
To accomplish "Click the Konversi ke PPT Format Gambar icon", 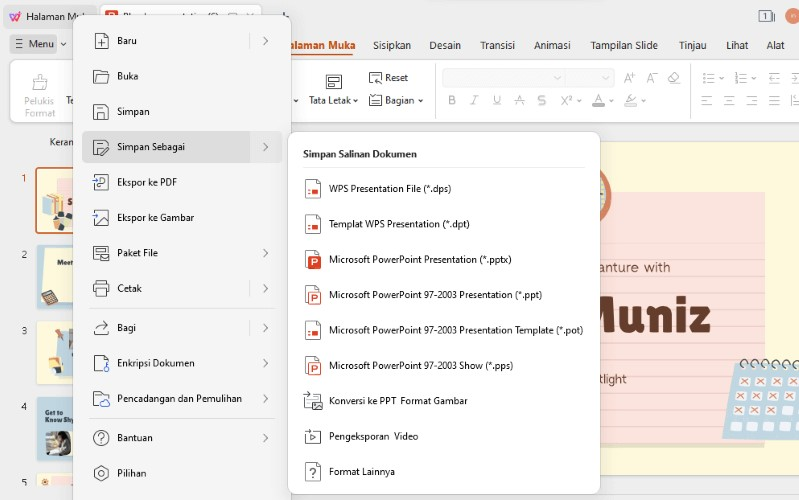I will point(312,401).
